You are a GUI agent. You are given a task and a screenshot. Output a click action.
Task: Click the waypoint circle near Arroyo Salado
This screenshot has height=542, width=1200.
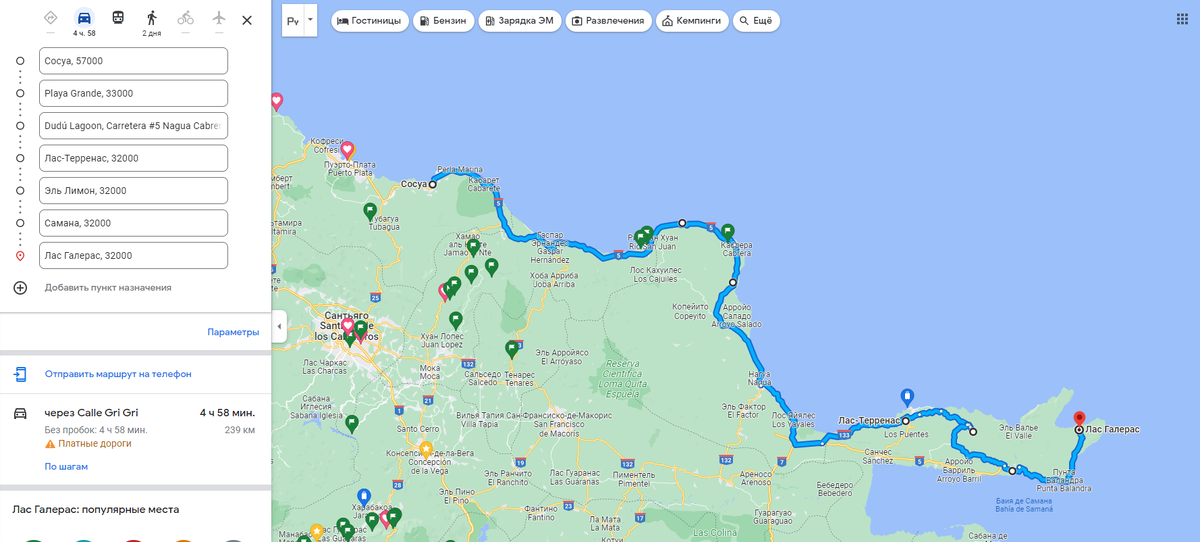pyautogui.click(x=732, y=283)
